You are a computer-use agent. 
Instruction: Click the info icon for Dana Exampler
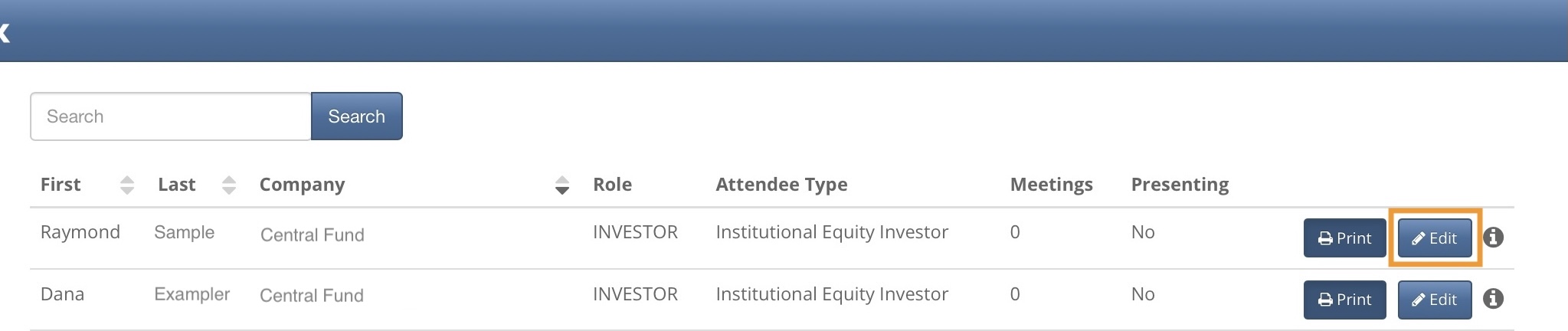point(1493,299)
